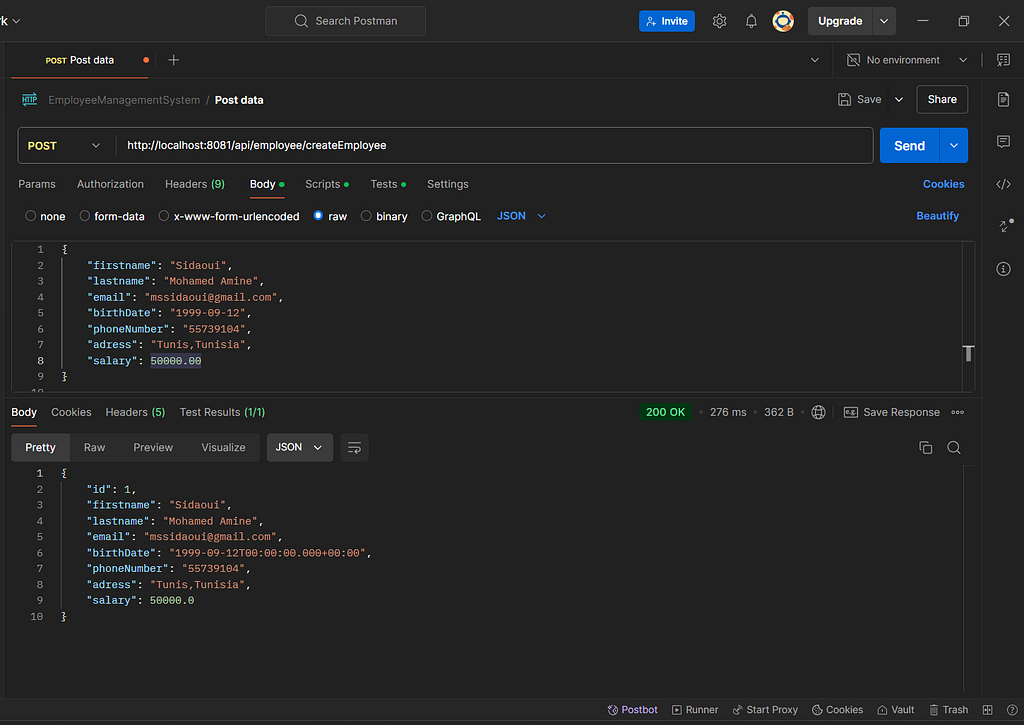Add a new request tab
The height and width of the screenshot is (725, 1024).
click(x=173, y=60)
